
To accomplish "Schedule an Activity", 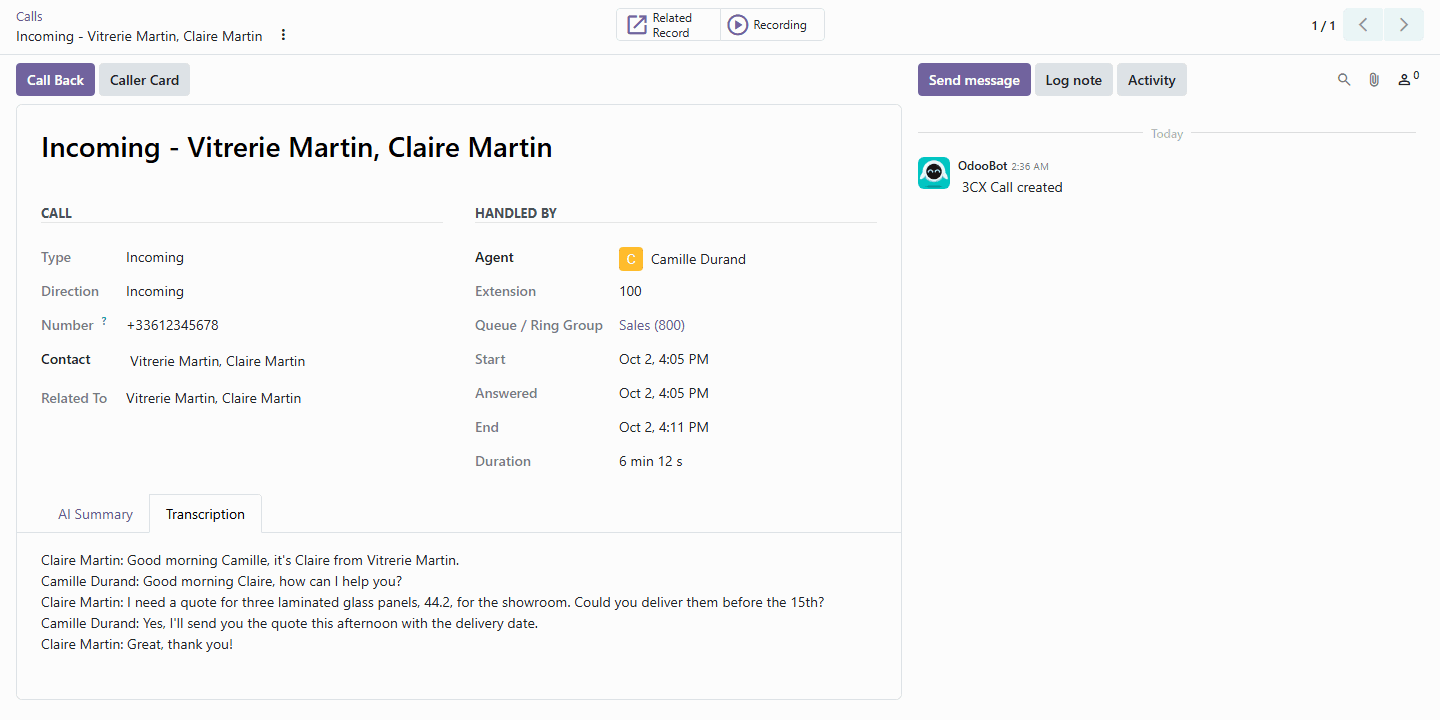I will [1151, 80].
